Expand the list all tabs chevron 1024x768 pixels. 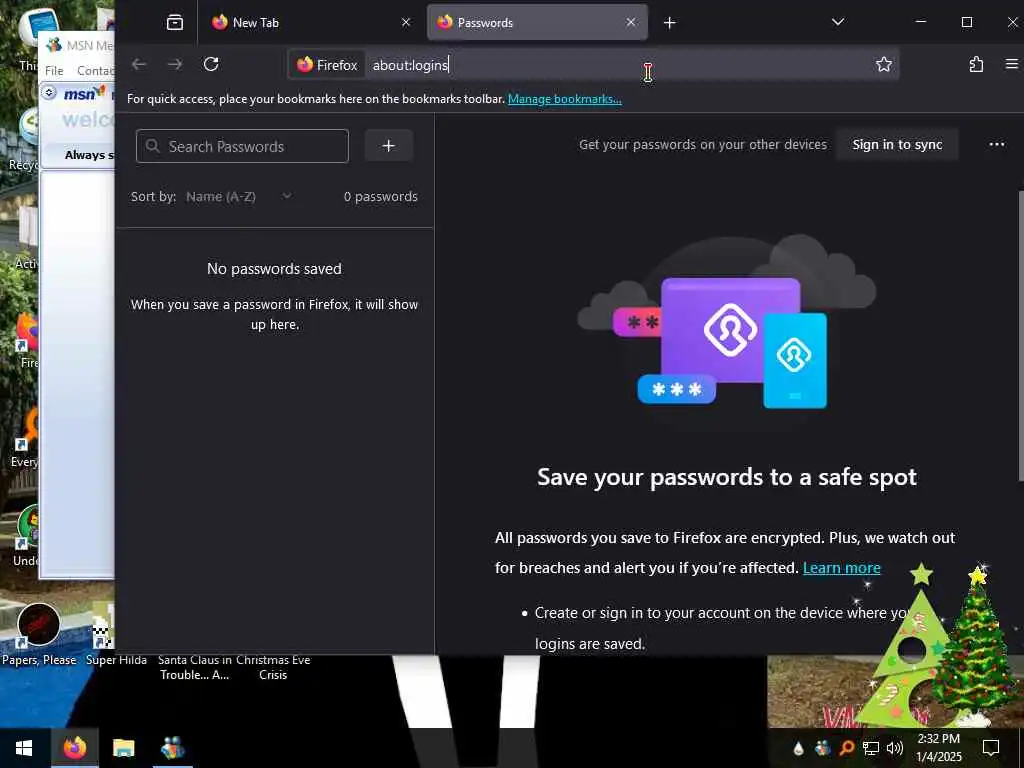tap(838, 22)
